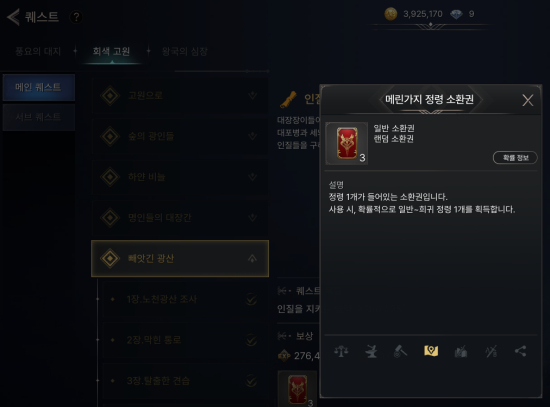
Task: Click the crossed-out A/B icon
Action: pos(491,351)
